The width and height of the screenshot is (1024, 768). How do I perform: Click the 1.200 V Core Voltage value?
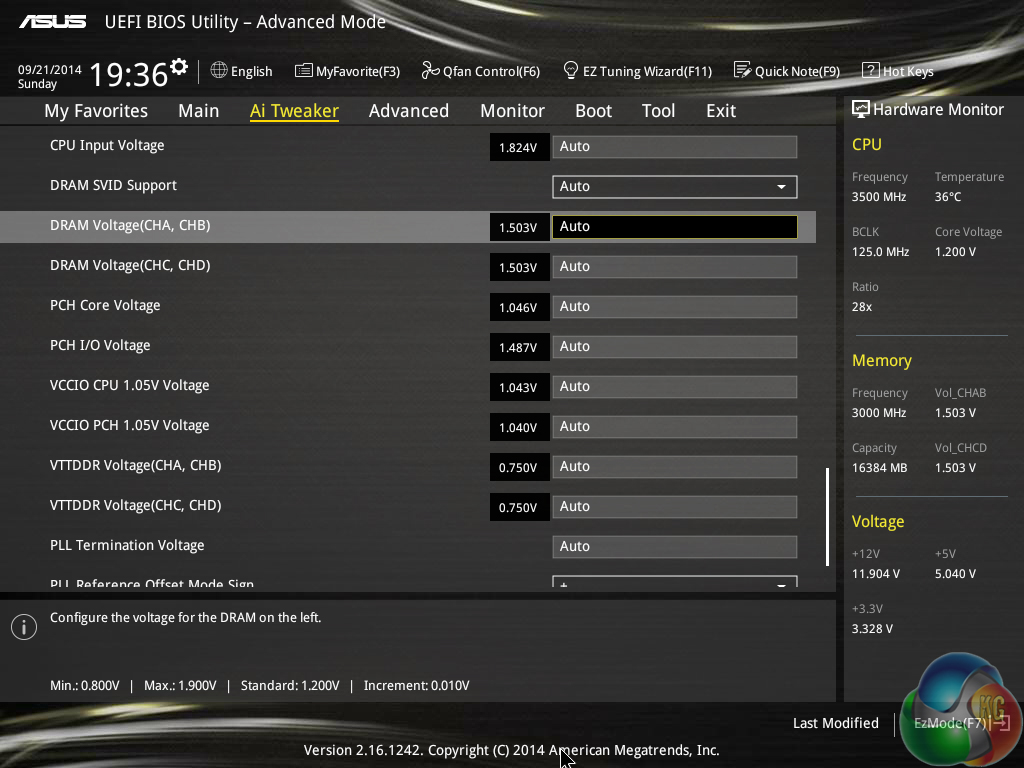(x=955, y=251)
